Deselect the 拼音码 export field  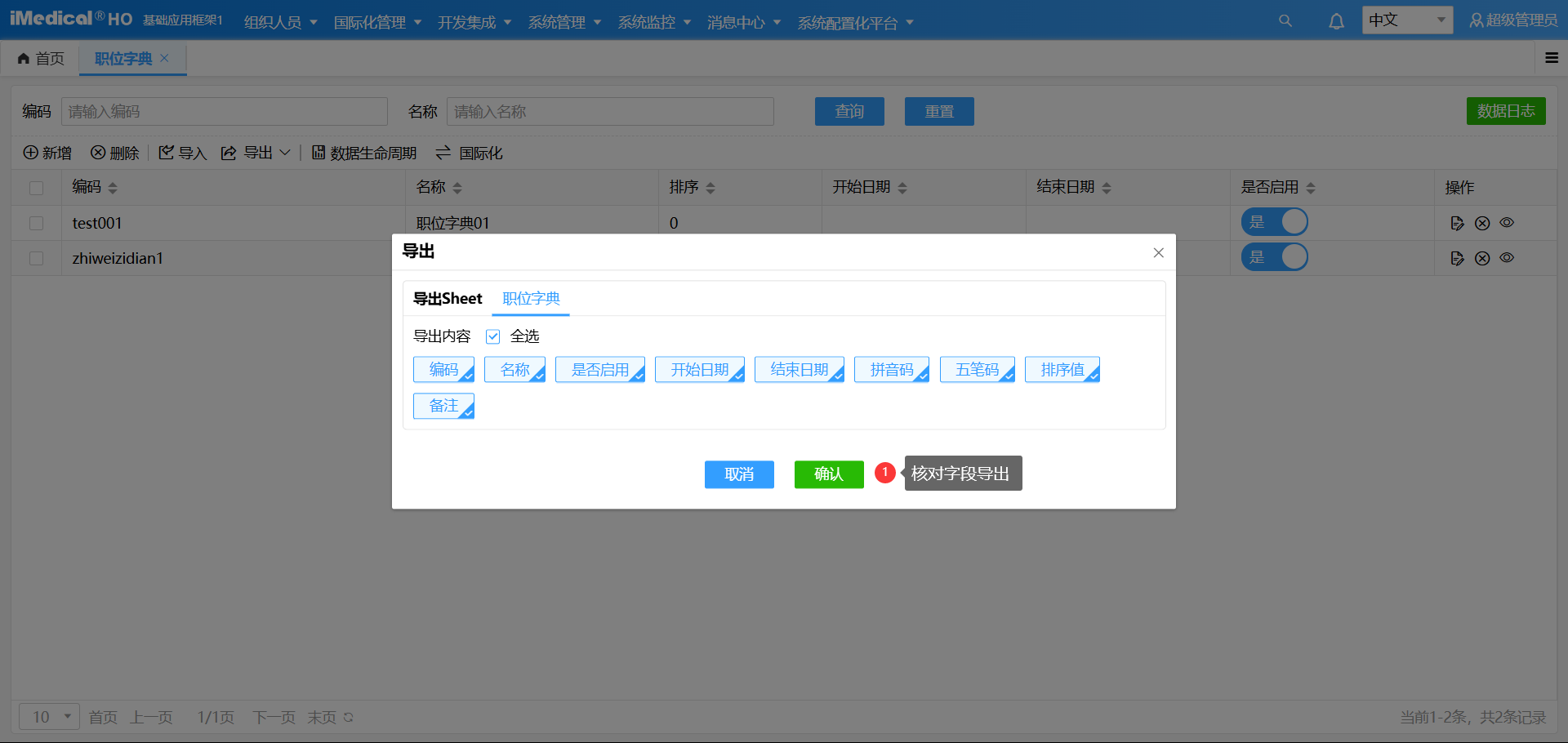pyautogui.click(x=891, y=370)
